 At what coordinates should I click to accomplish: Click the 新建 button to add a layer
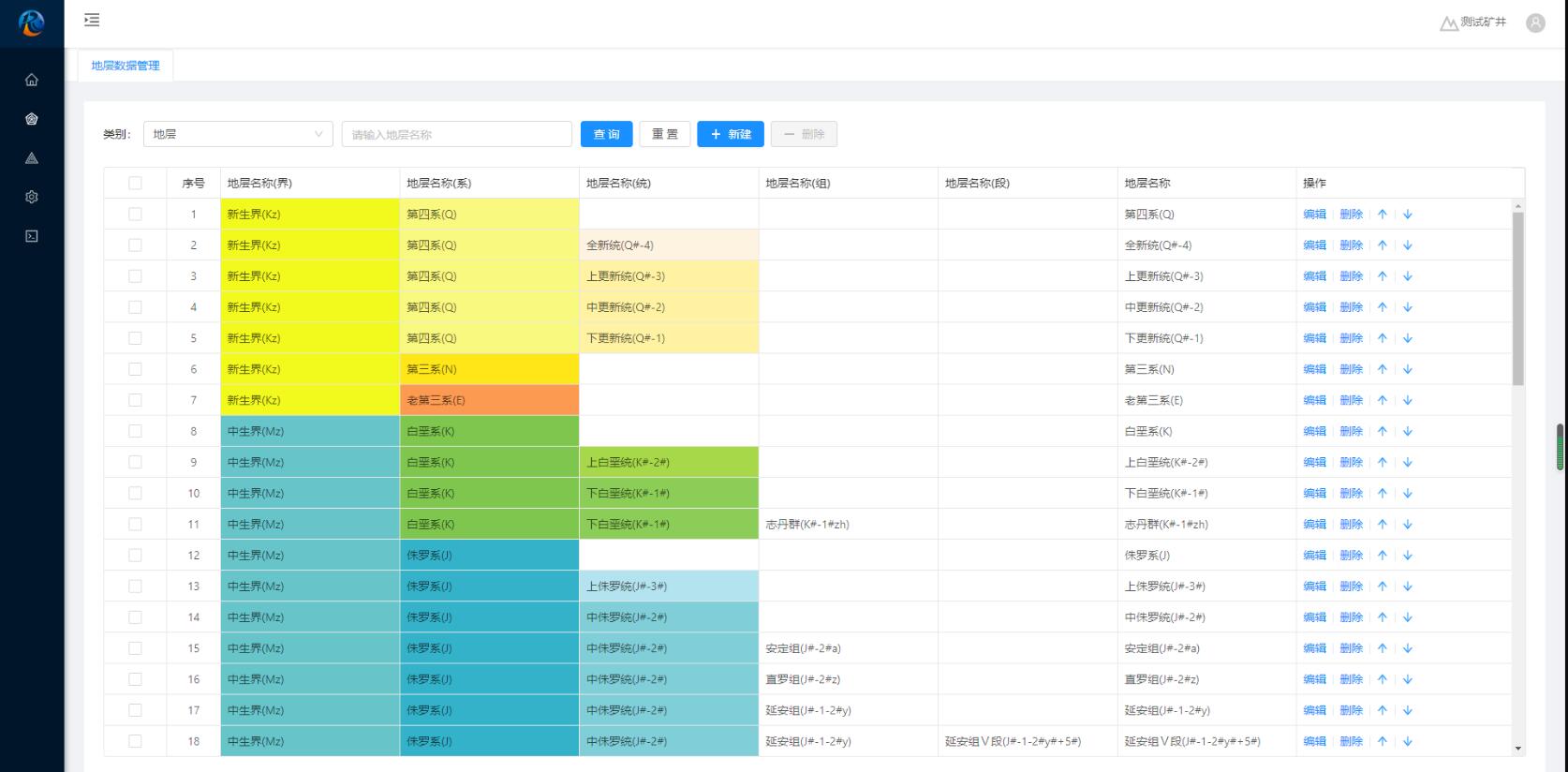coord(731,134)
